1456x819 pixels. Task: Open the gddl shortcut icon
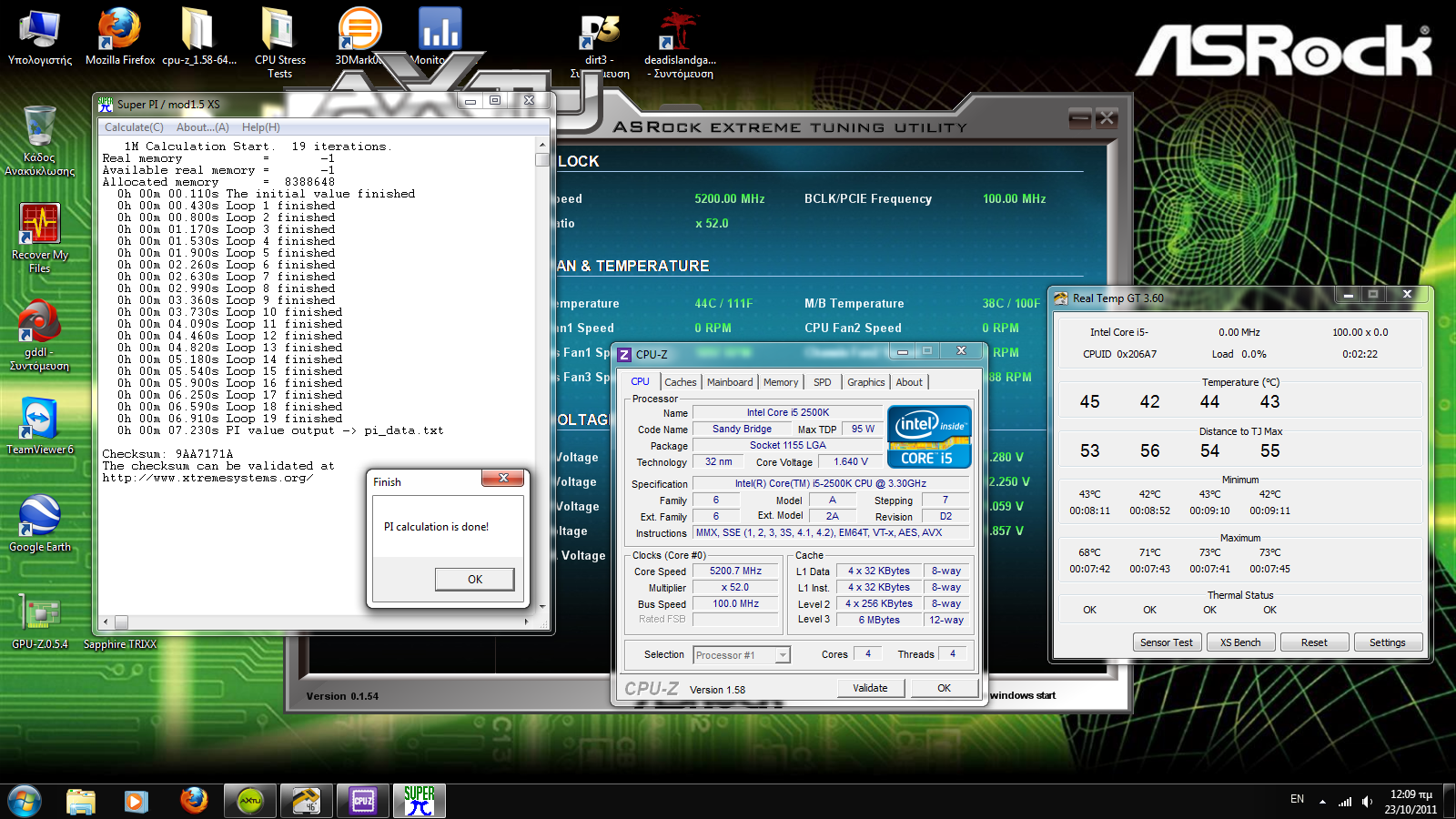tap(39, 335)
